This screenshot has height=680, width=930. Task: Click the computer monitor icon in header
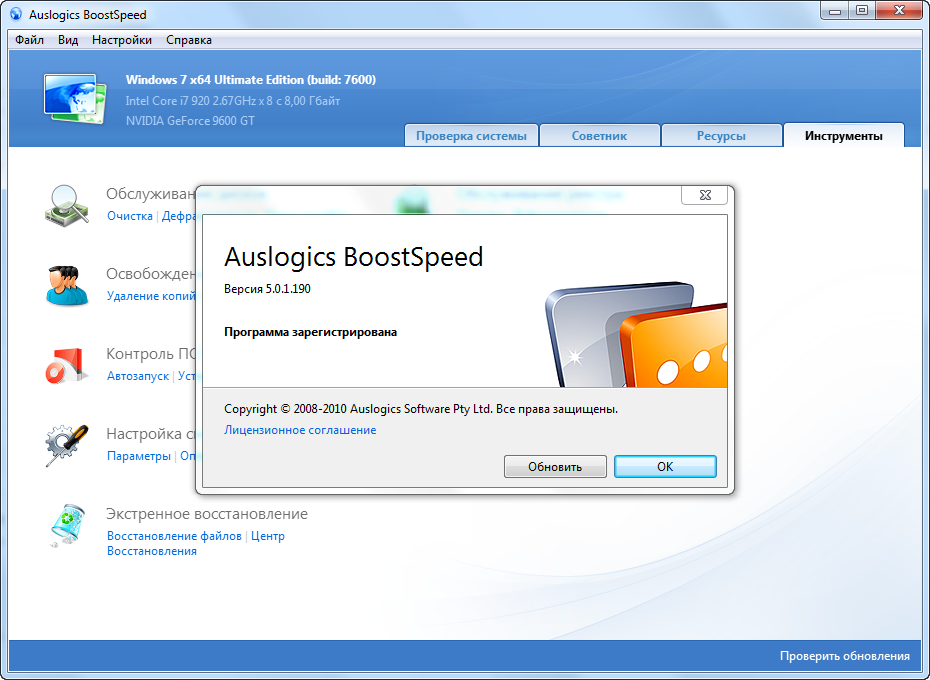tap(75, 98)
